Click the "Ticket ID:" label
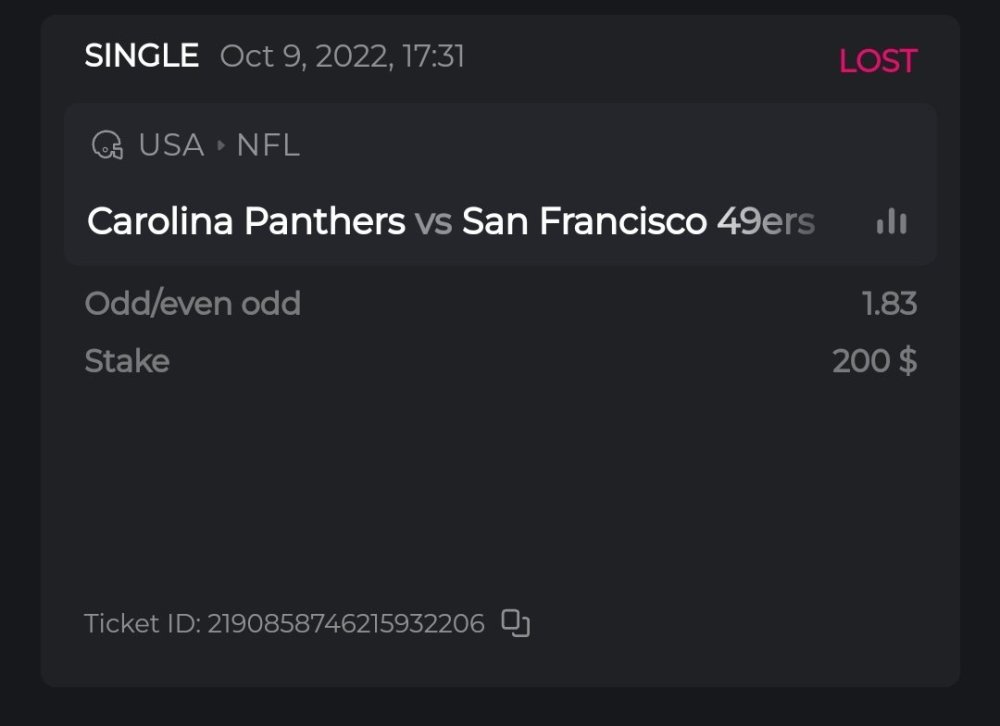Viewport: 1000px width, 726px height. [x=142, y=624]
